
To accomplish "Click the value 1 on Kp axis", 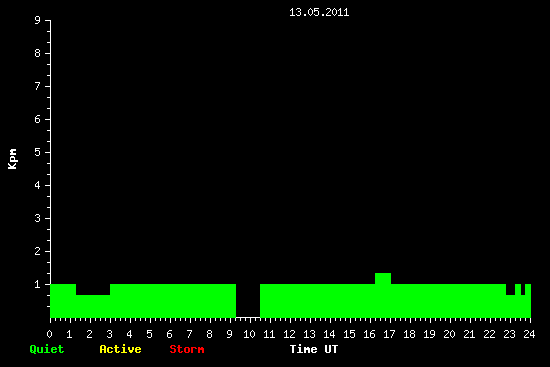I will click(38, 284).
